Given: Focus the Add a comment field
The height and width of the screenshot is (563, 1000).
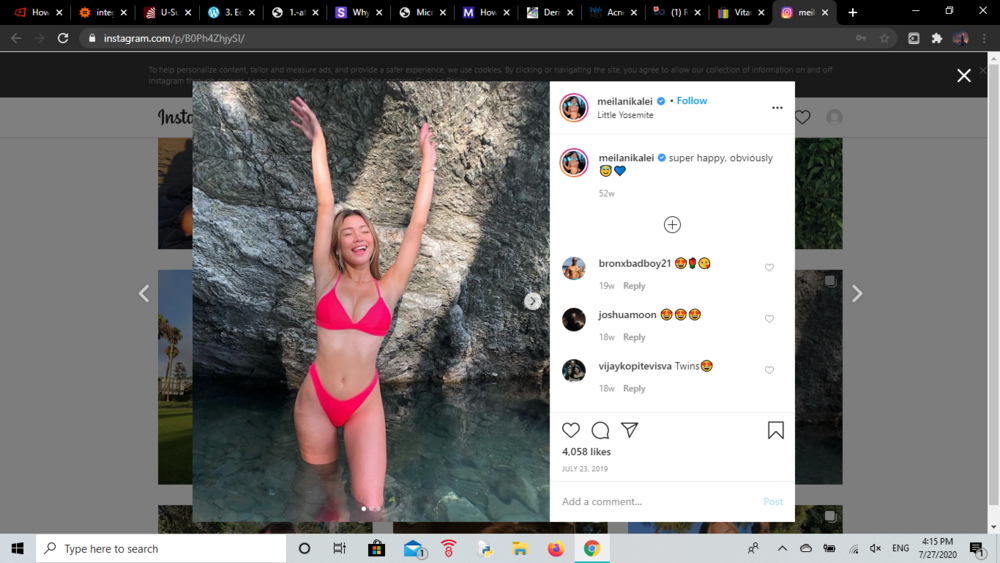Looking at the screenshot, I should [x=657, y=502].
